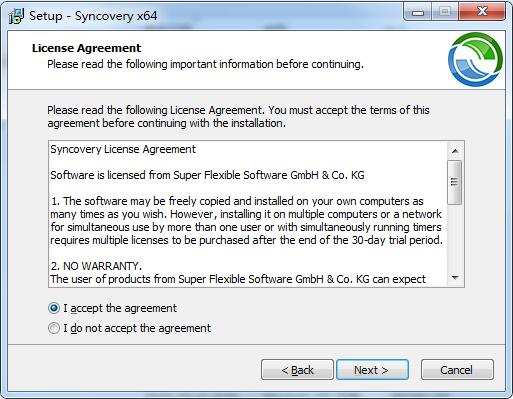
Task: Continue with the 'Next >' button
Action: (x=372, y=370)
